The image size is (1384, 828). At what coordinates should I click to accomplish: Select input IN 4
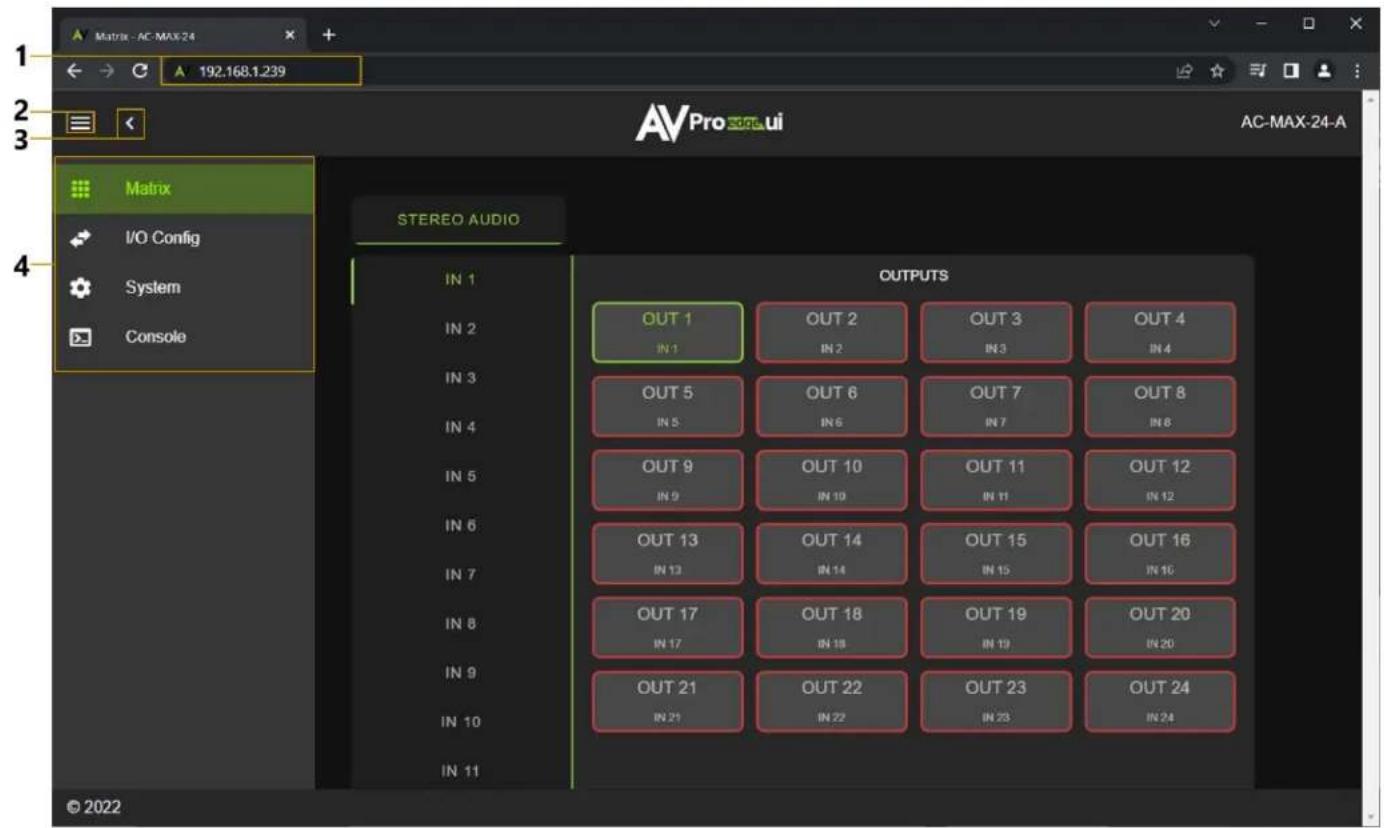460,427
